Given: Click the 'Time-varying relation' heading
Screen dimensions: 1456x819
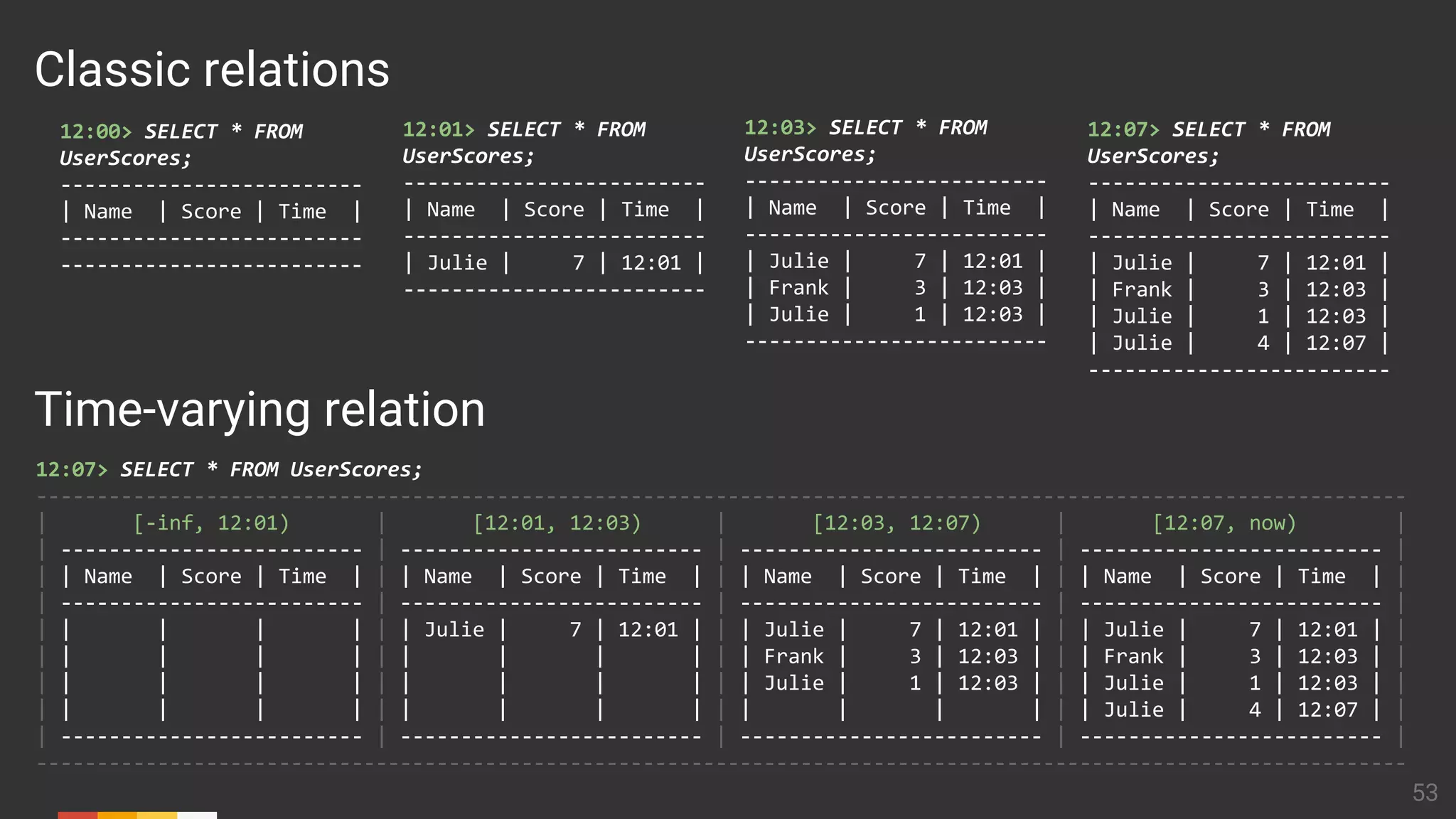Looking at the screenshot, I should point(259,409).
